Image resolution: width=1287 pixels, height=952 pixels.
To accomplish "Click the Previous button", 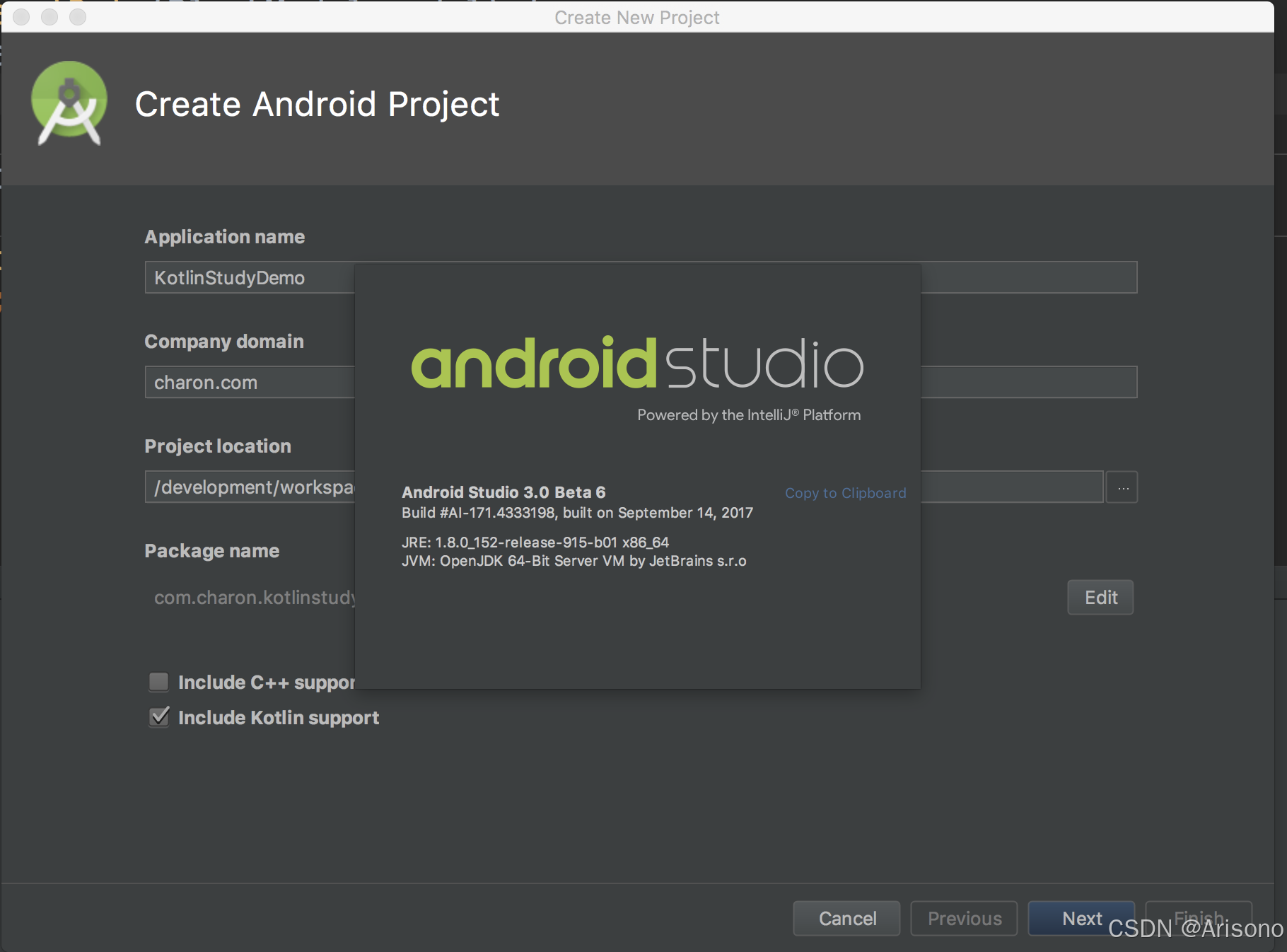I will [x=965, y=918].
